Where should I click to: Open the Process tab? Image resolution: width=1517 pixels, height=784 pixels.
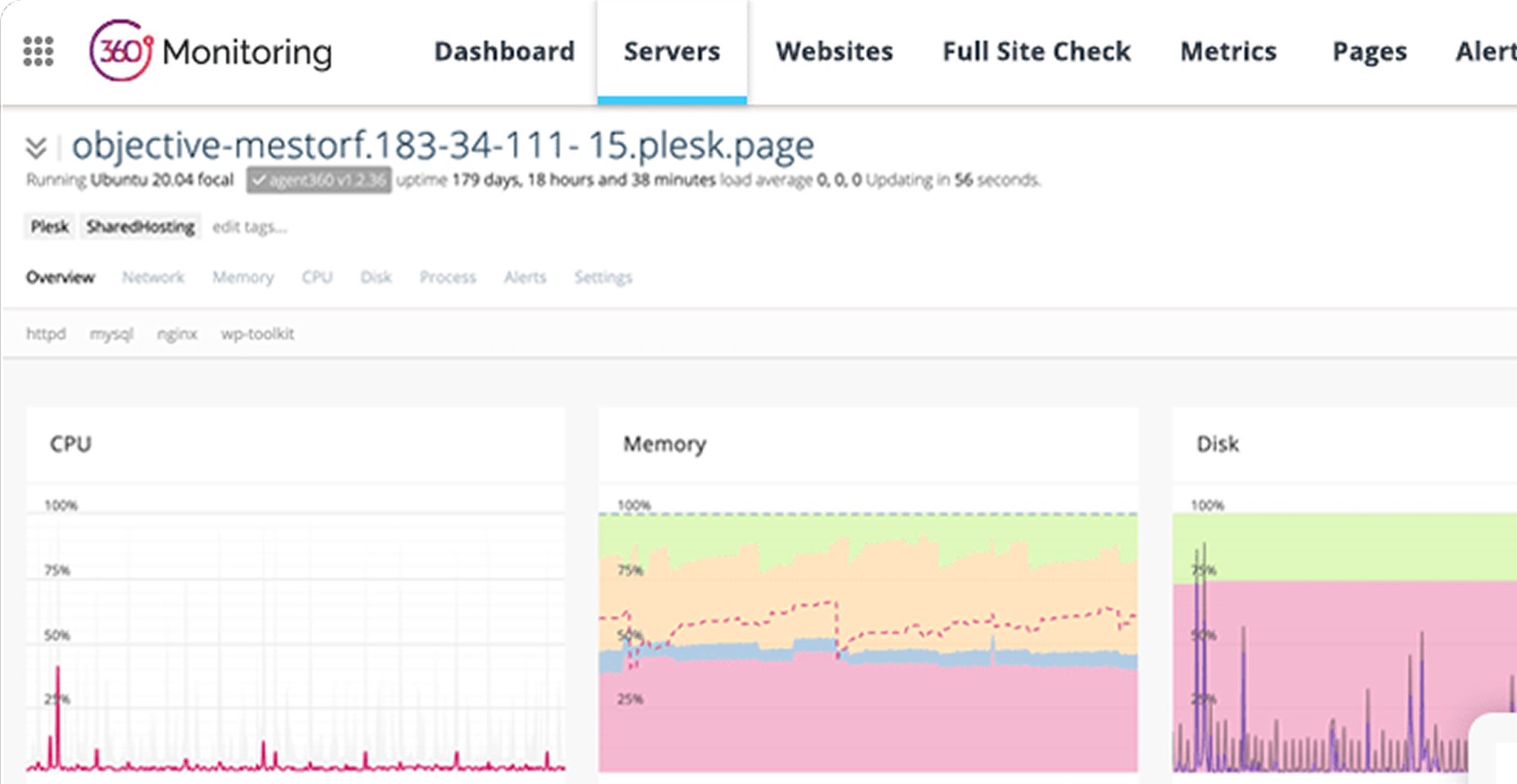click(448, 277)
